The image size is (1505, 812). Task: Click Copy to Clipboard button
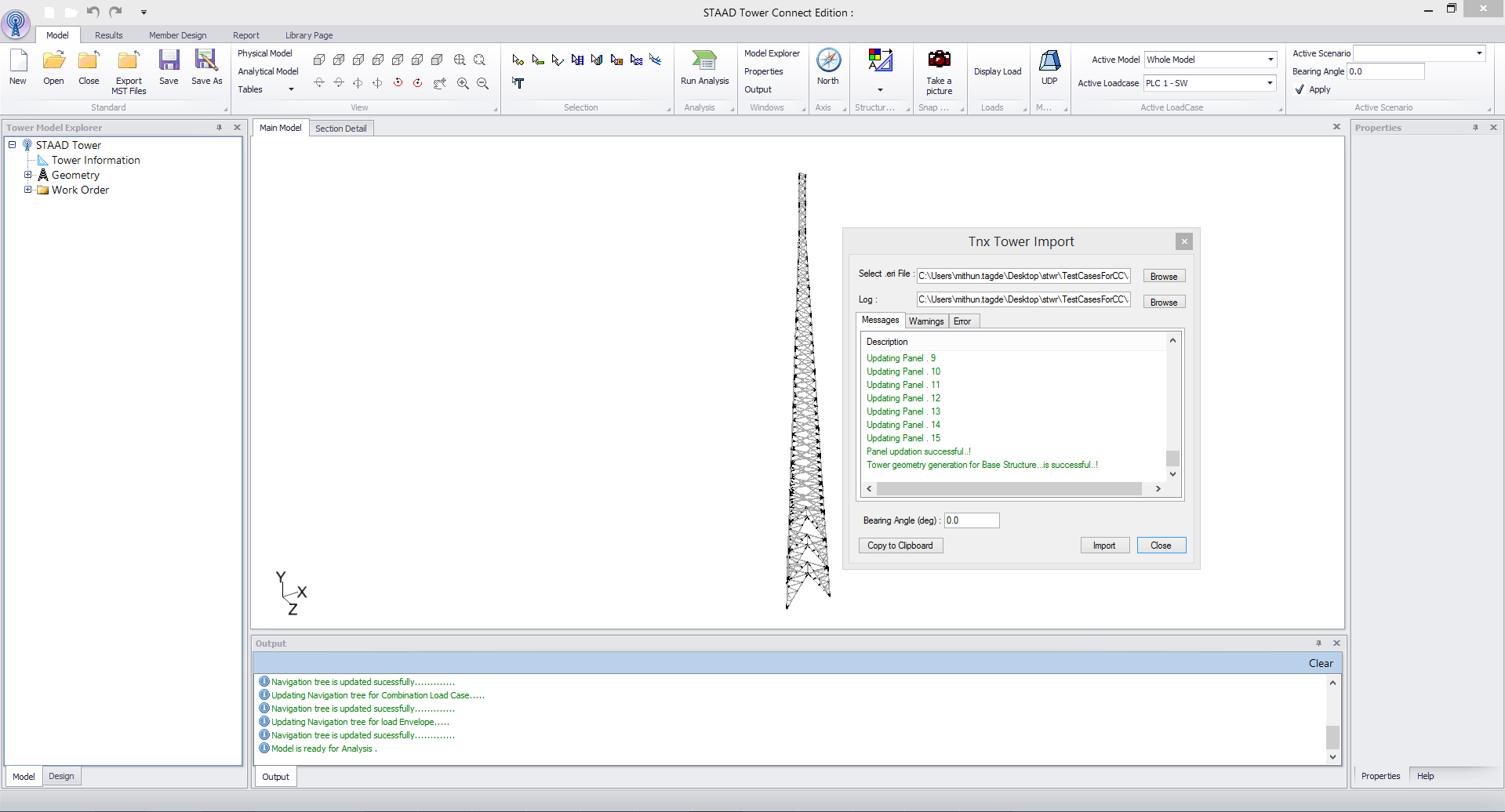[x=900, y=546]
